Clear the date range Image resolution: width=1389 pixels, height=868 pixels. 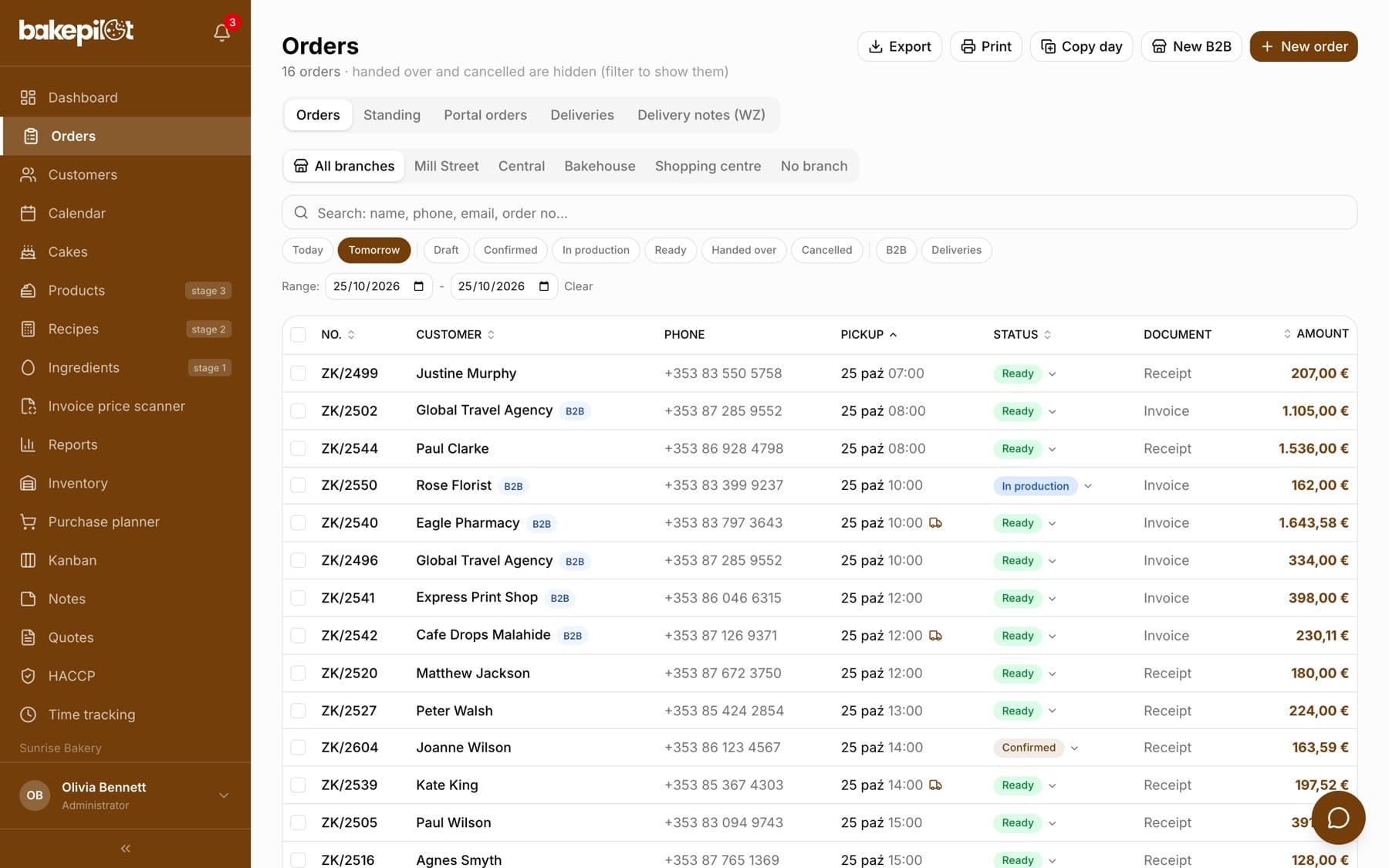pos(578,286)
